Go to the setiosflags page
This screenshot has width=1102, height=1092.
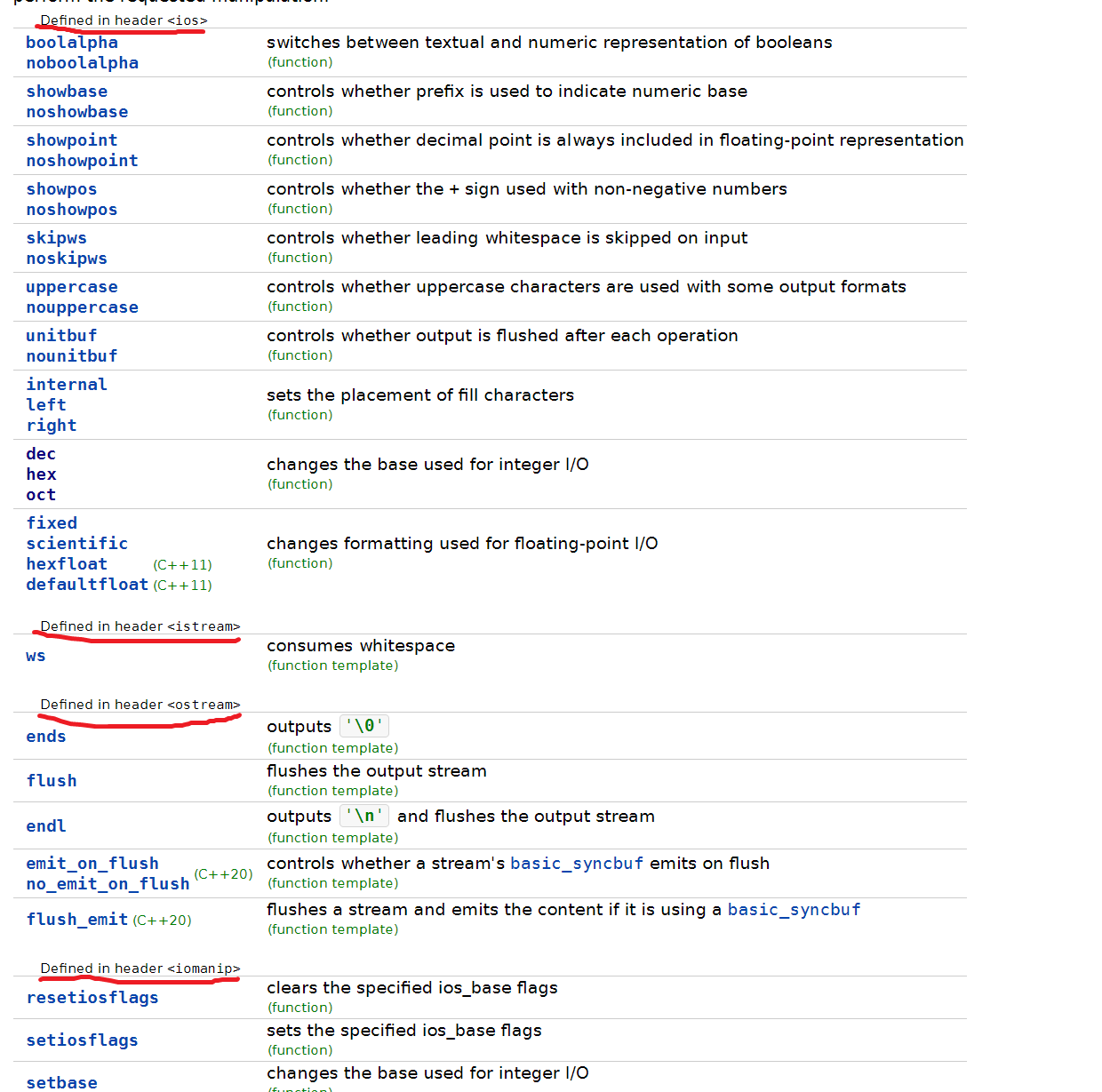click(x=83, y=1040)
